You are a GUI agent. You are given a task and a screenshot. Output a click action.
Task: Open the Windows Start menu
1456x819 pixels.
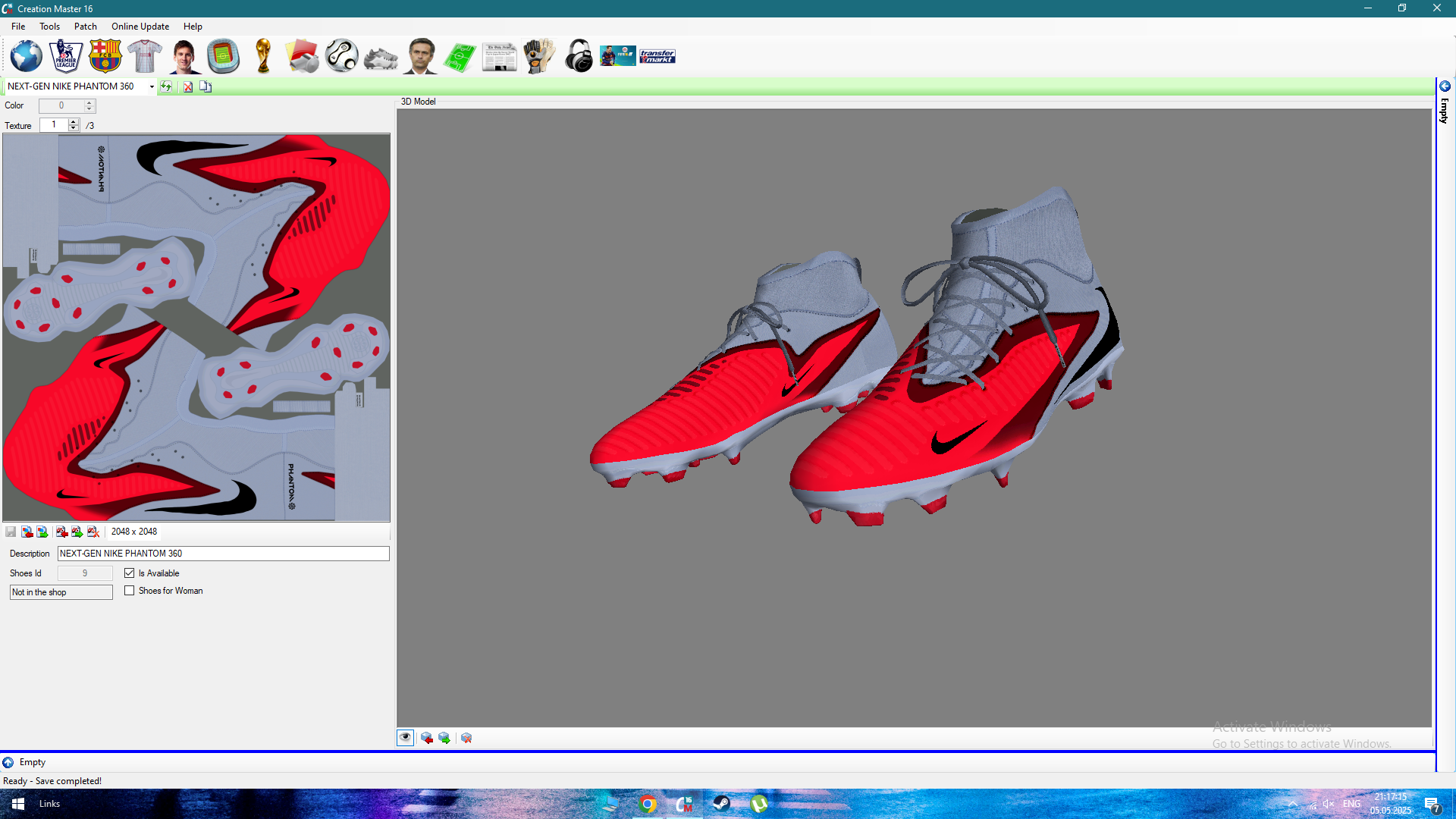(x=18, y=804)
